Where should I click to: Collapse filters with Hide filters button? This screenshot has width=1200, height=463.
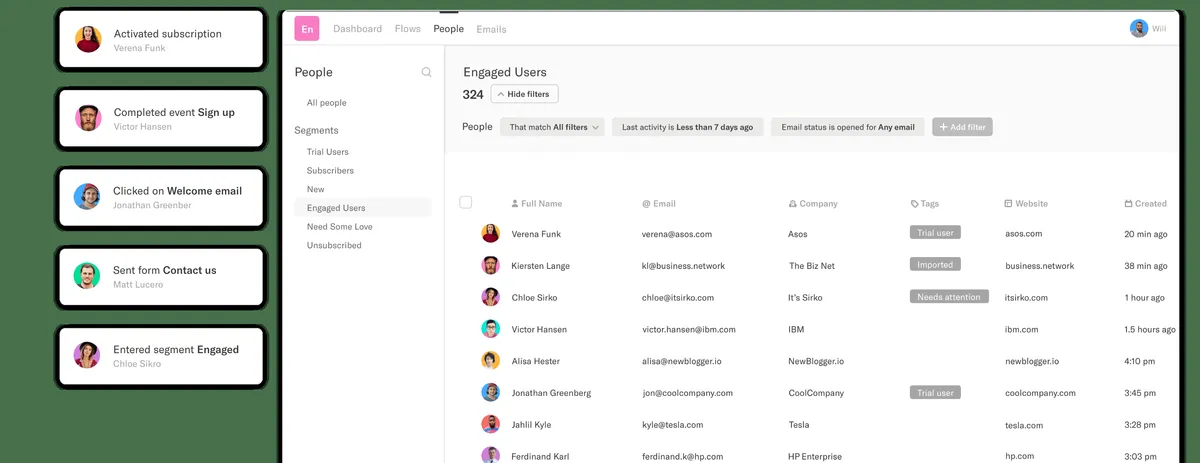click(525, 94)
